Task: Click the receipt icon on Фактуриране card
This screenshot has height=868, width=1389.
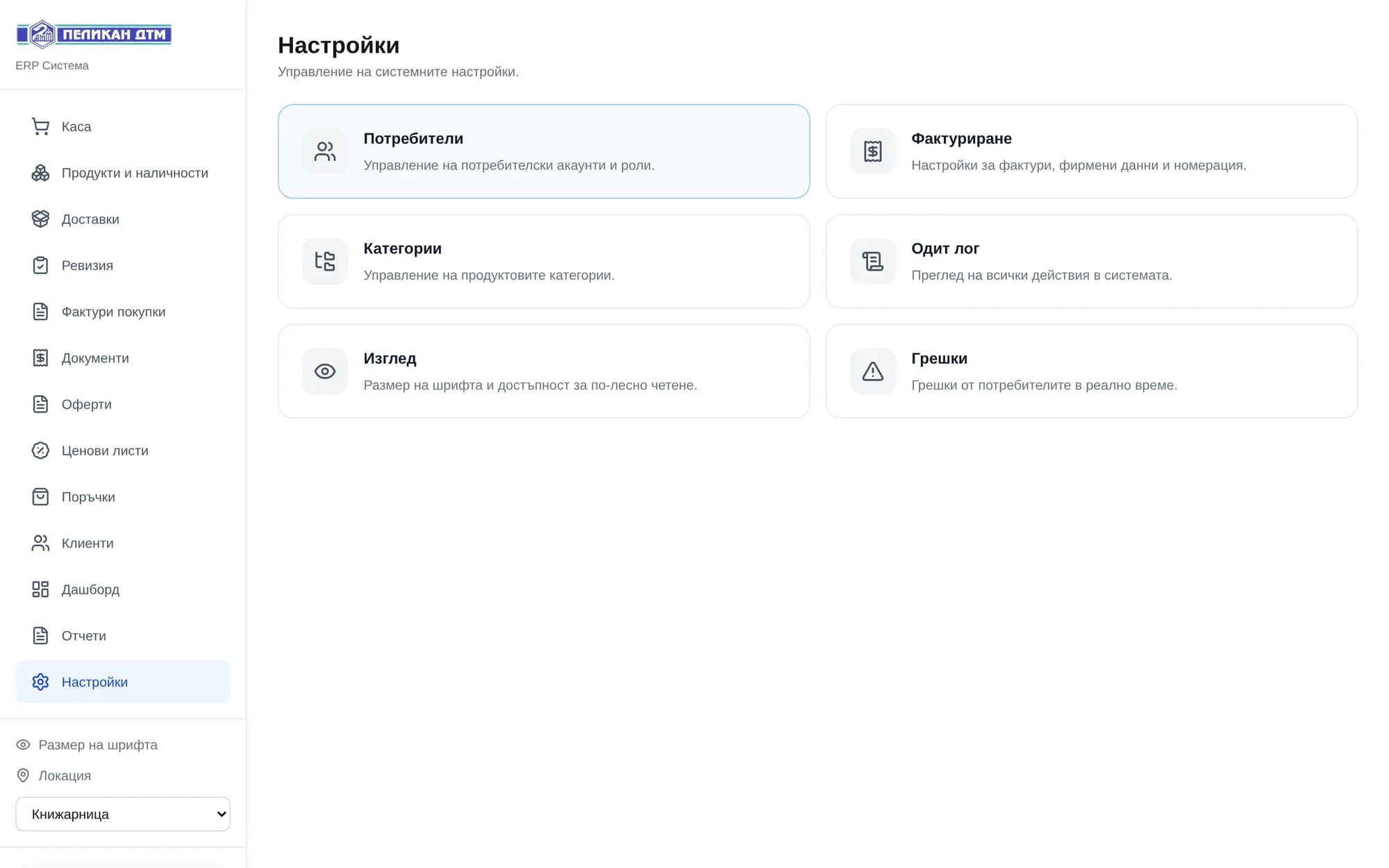Action: [x=873, y=151]
